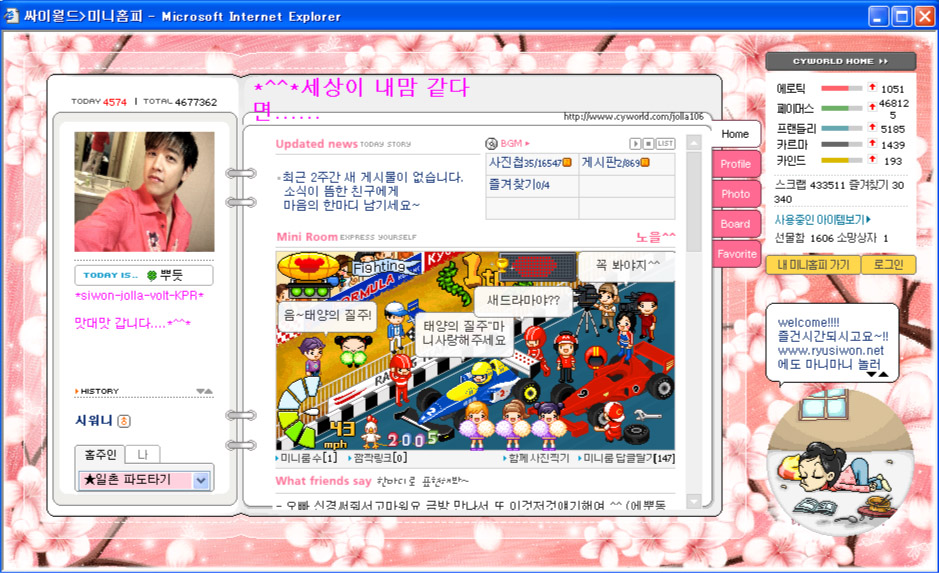This screenshot has height=573, width=939.
Task: Click the 노을^^ mini room title
Action: [655, 237]
